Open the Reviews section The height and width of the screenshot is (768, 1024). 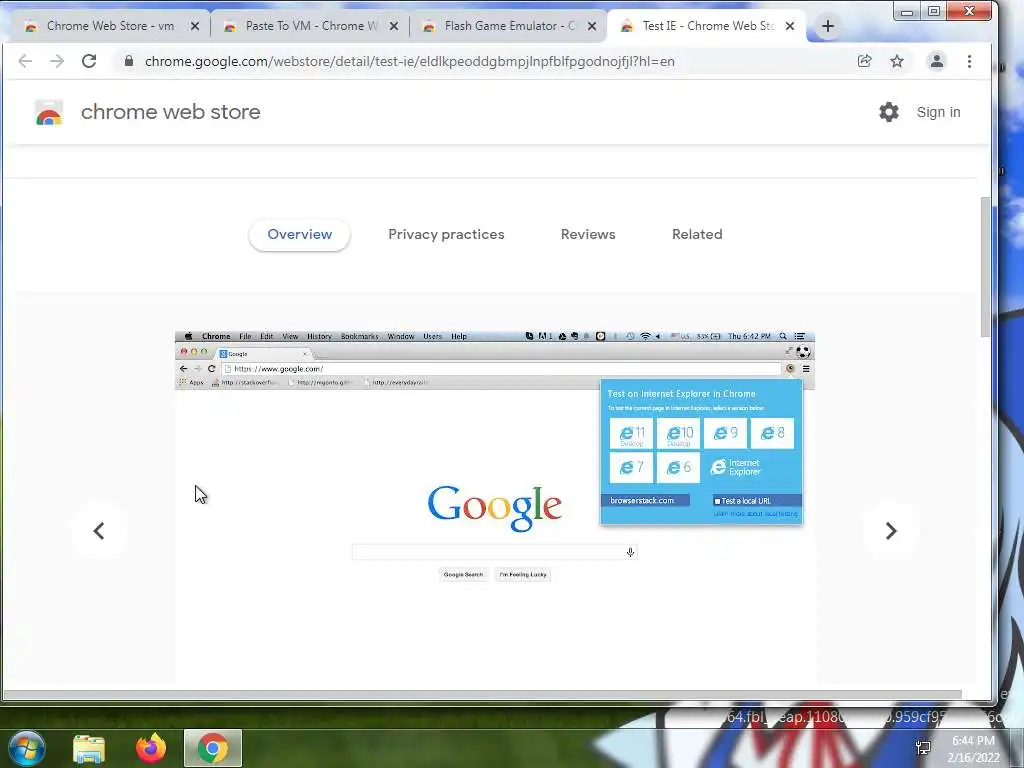pyautogui.click(x=588, y=234)
